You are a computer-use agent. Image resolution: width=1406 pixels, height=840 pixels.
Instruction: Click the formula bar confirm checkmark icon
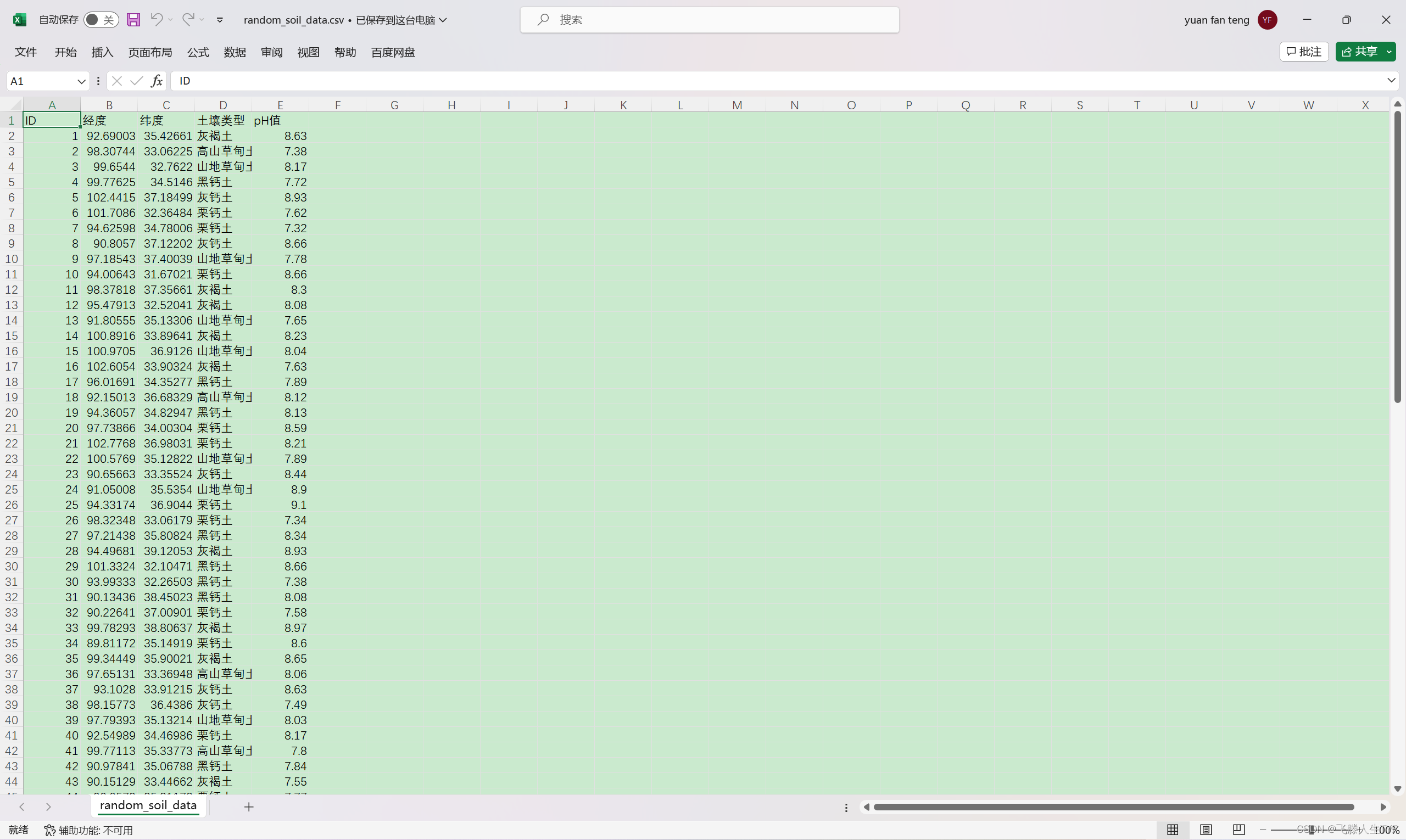[x=136, y=81]
